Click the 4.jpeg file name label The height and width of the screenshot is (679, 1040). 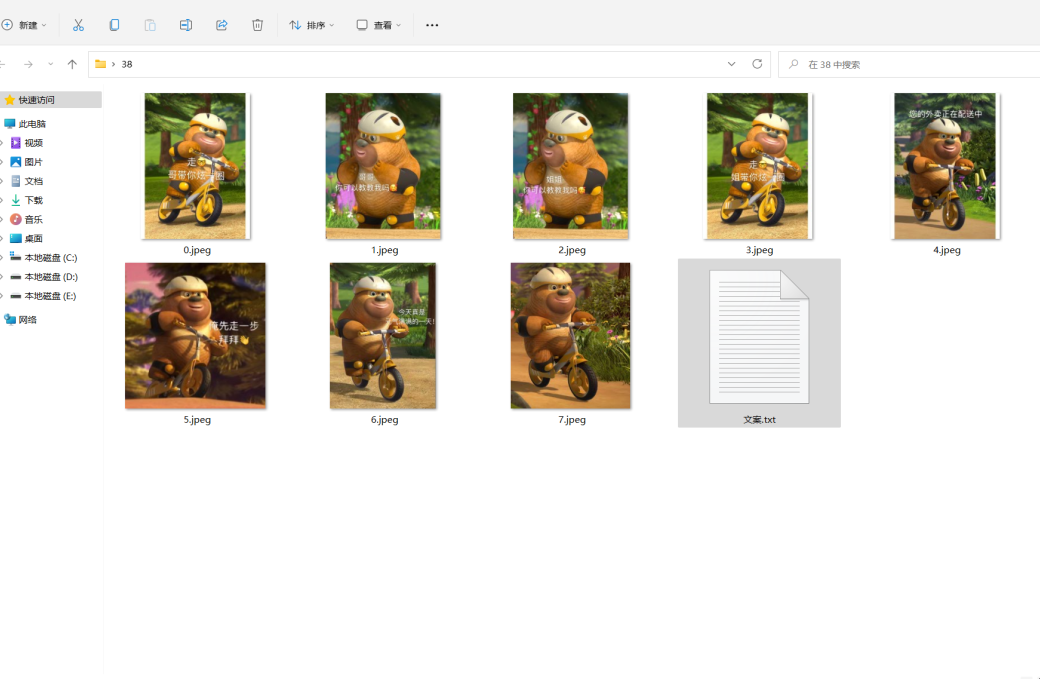pyautogui.click(x=946, y=250)
